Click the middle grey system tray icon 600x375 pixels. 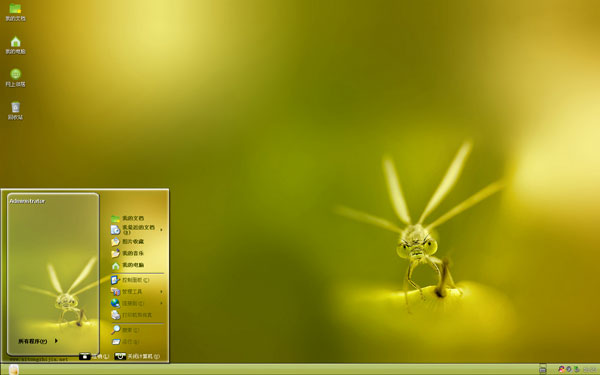pyautogui.click(x=569, y=369)
